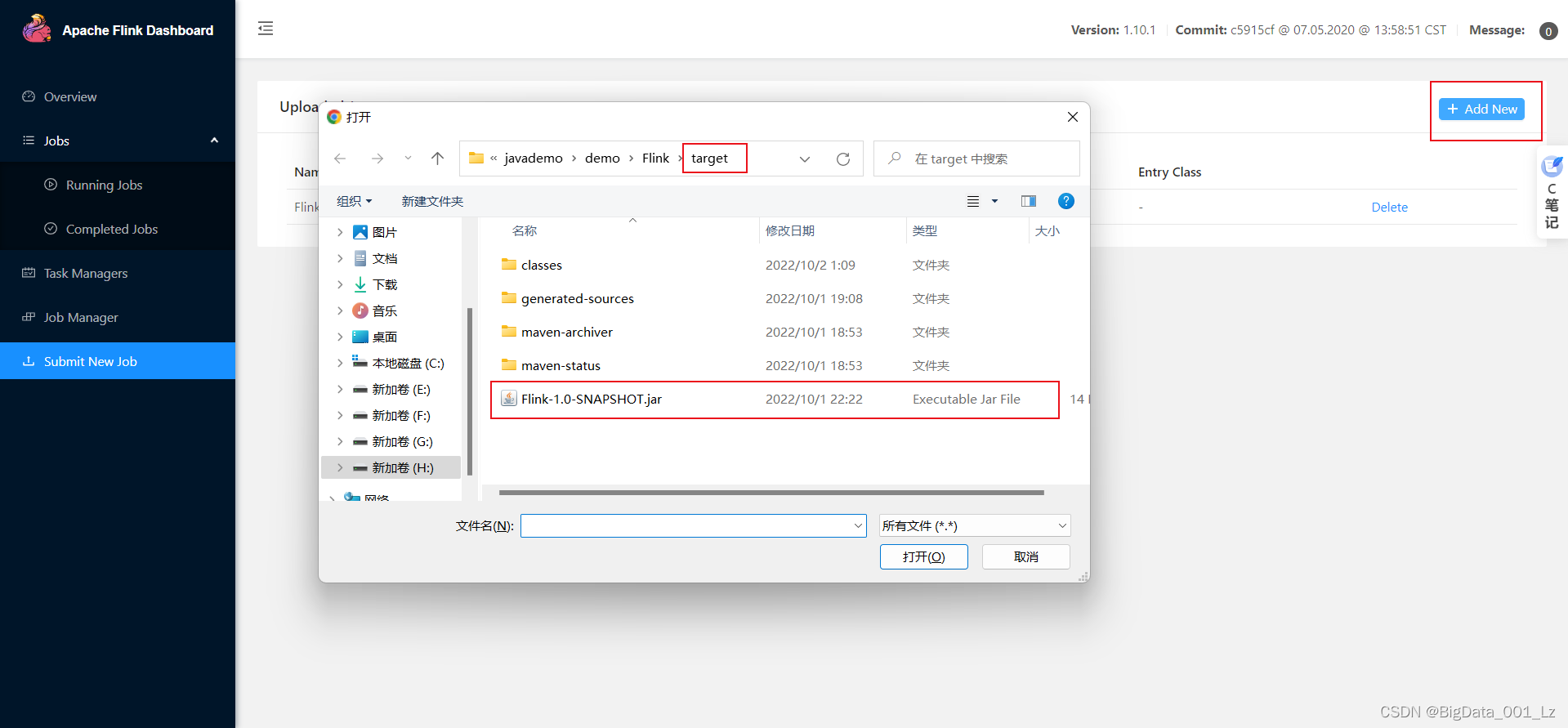
Task: Click the 打开(O) open button
Action: tap(923, 557)
